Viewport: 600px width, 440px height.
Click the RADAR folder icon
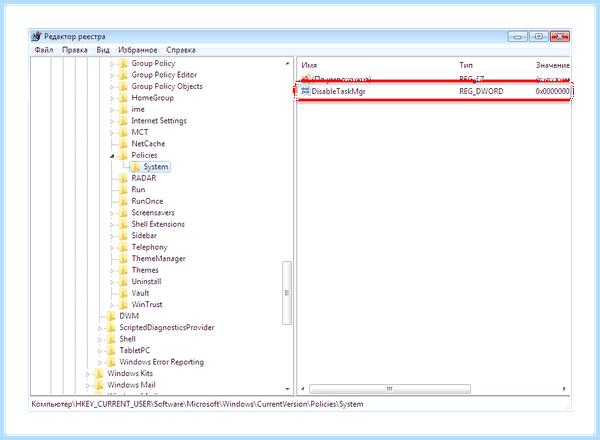(123, 178)
